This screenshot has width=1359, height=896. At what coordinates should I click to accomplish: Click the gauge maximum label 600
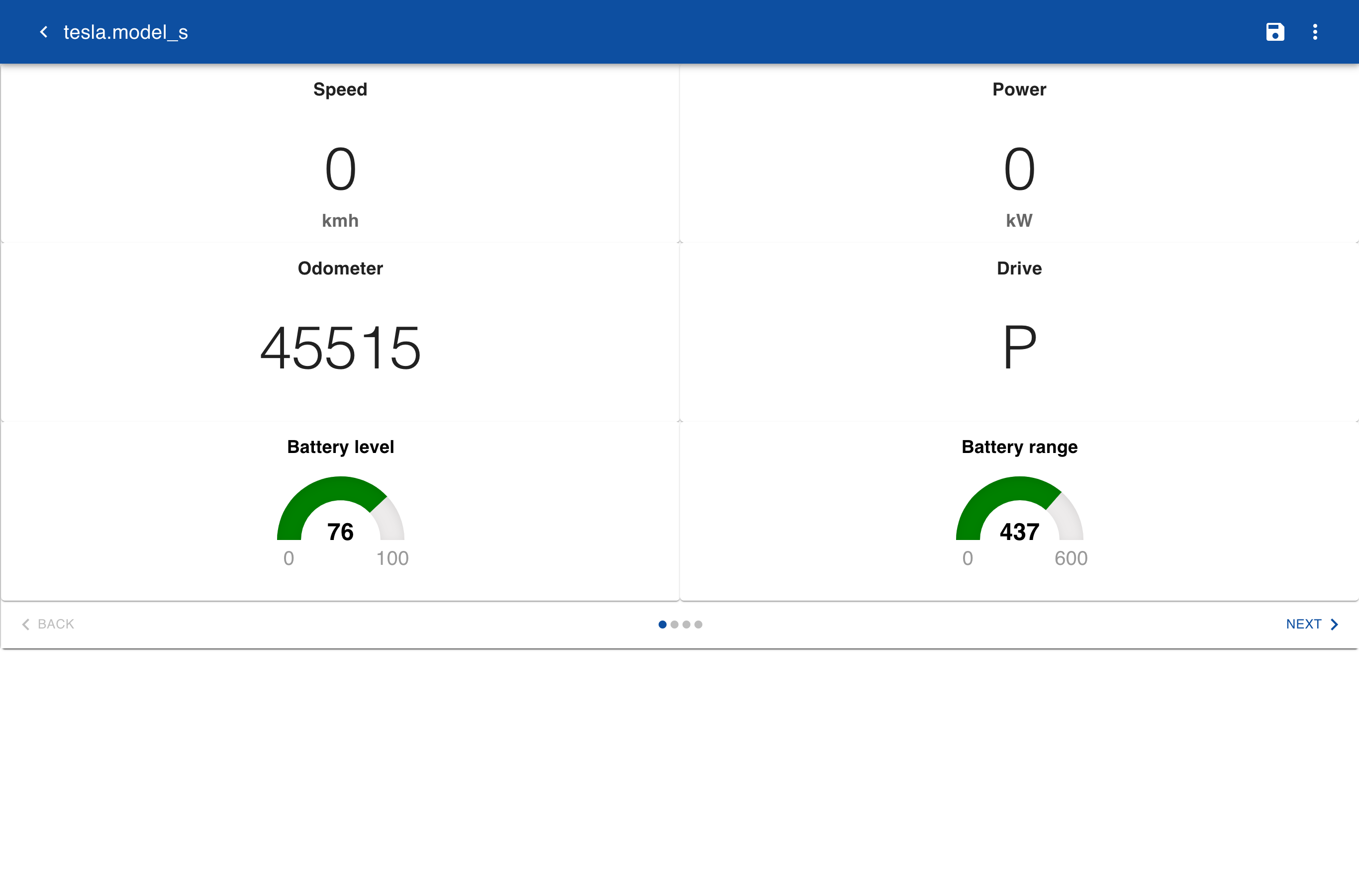click(1071, 558)
